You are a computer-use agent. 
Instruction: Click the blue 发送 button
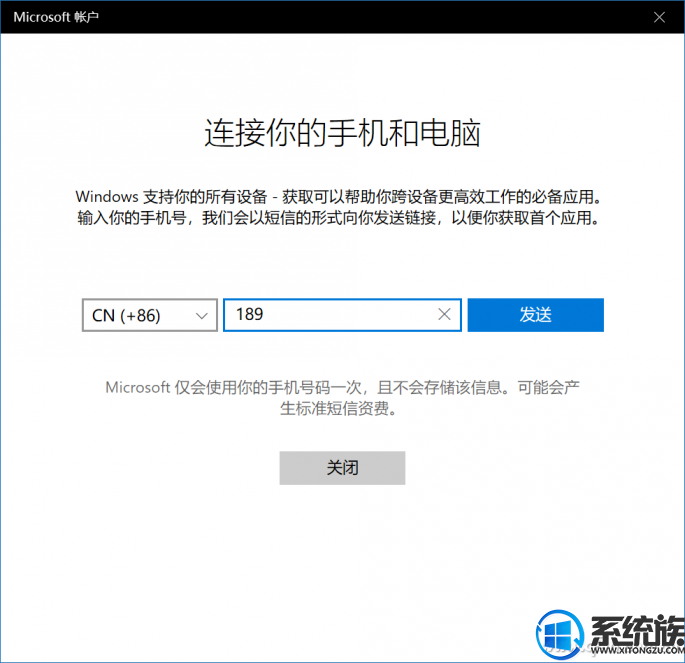[x=536, y=315]
